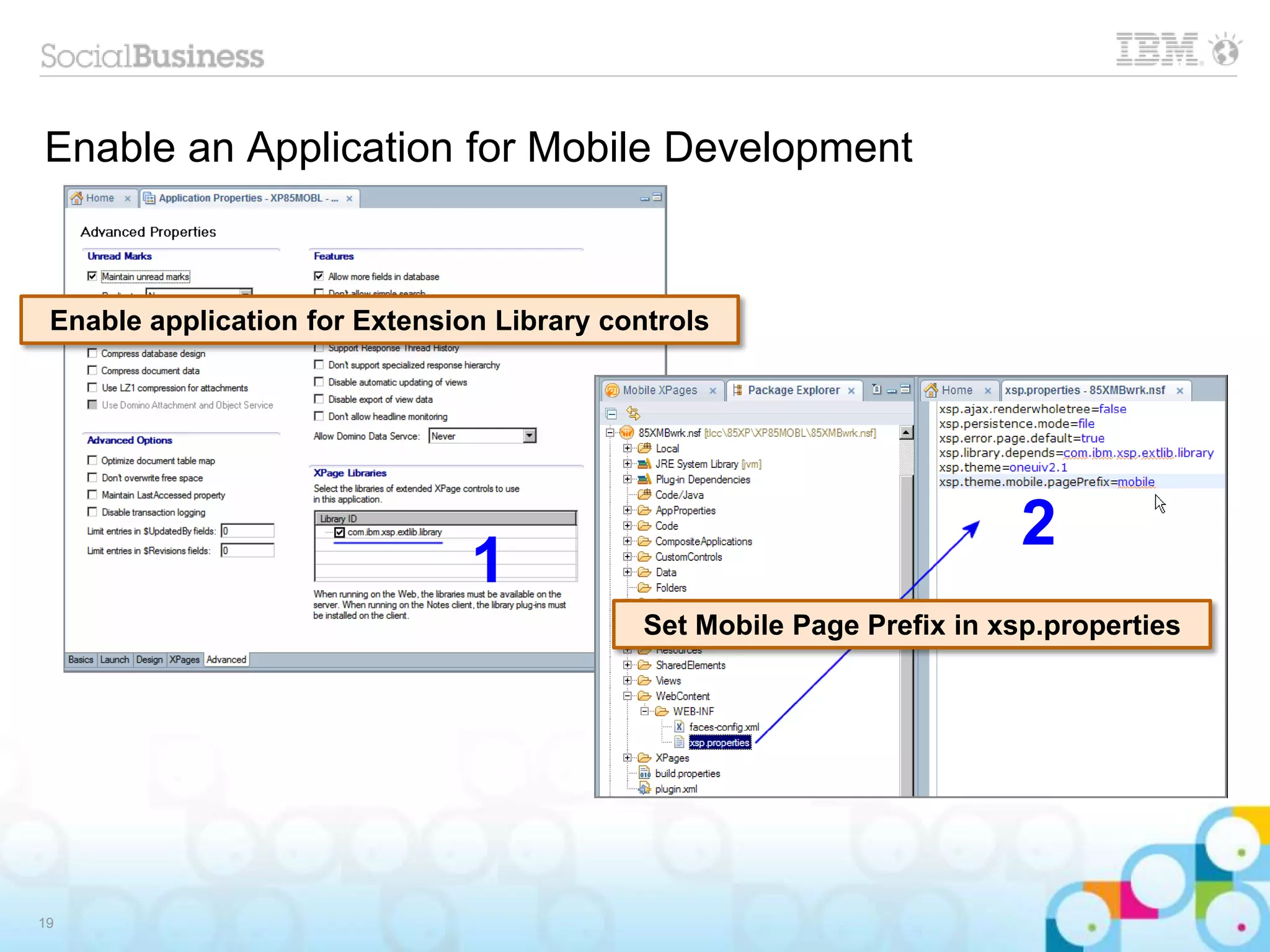Expand the AppProperties folder
The width and height of the screenshot is (1270, 952).
click(627, 510)
